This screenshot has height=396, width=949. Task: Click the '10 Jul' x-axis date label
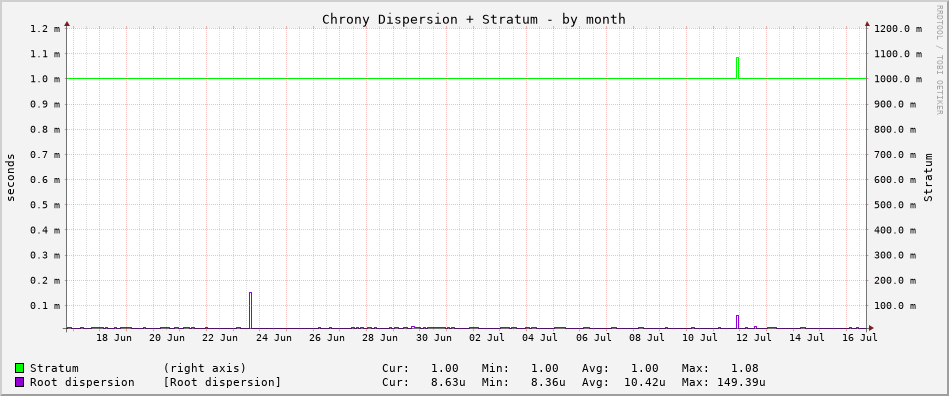click(700, 338)
